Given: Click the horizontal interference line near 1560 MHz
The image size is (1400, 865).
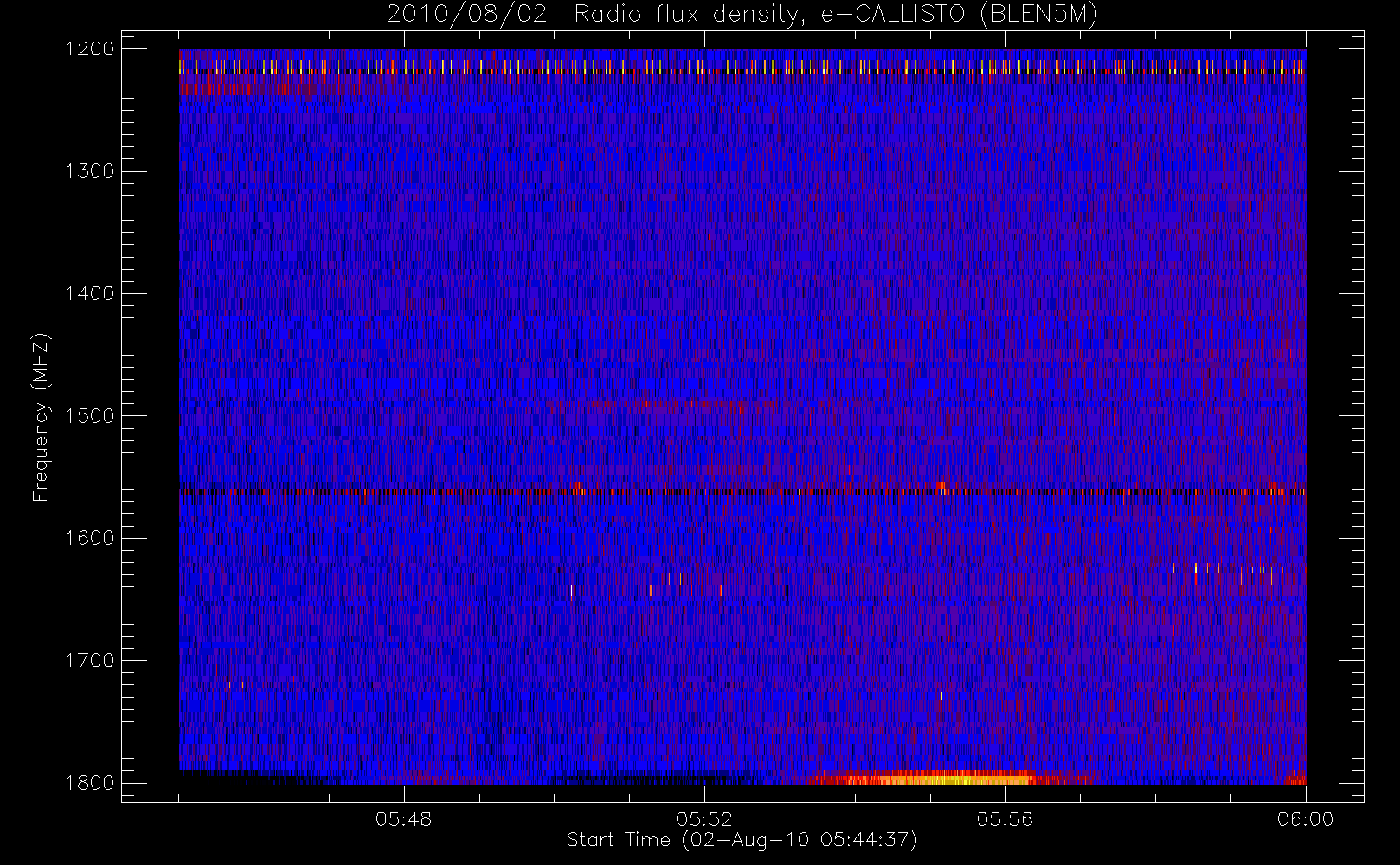Looking at the screenshot, I should [x=742, y=491].
